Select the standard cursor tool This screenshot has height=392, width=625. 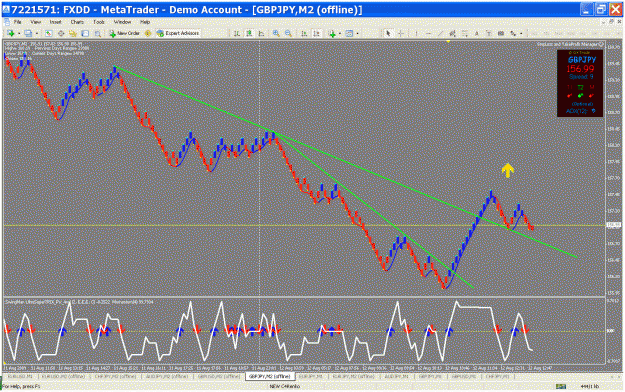tap(388, 33)
